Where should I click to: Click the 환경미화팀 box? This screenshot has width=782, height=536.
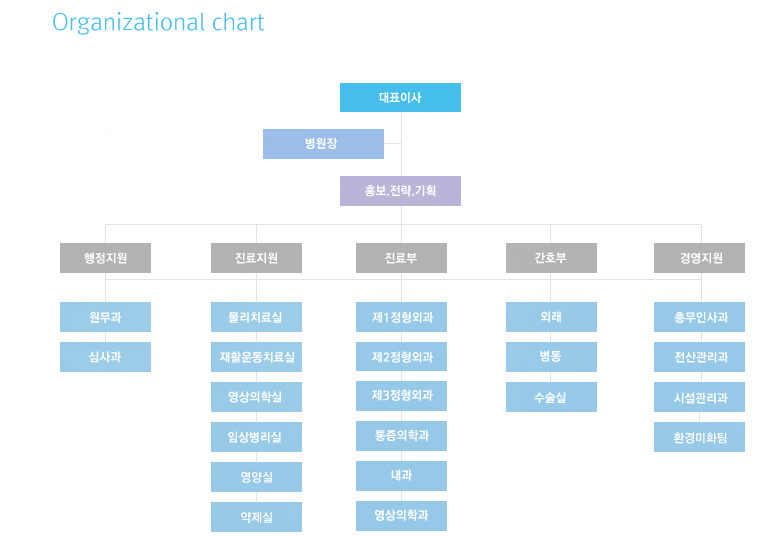point(699,437)
